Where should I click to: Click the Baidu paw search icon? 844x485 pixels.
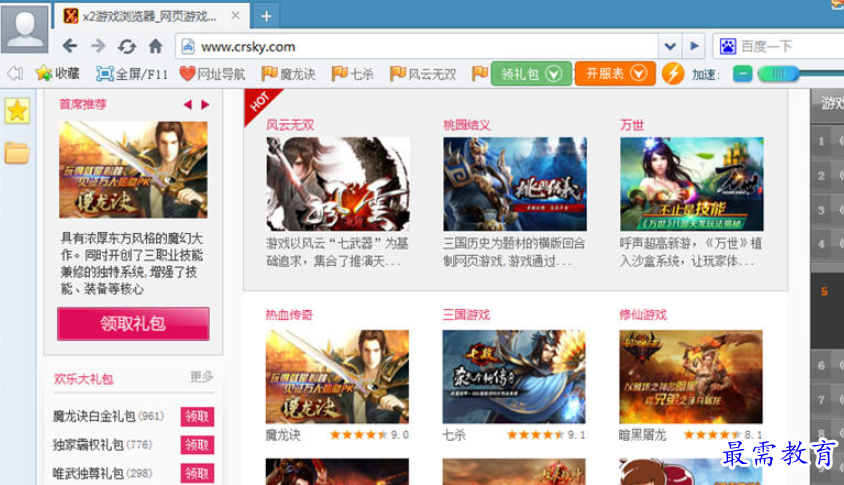(x=727, y=47)
